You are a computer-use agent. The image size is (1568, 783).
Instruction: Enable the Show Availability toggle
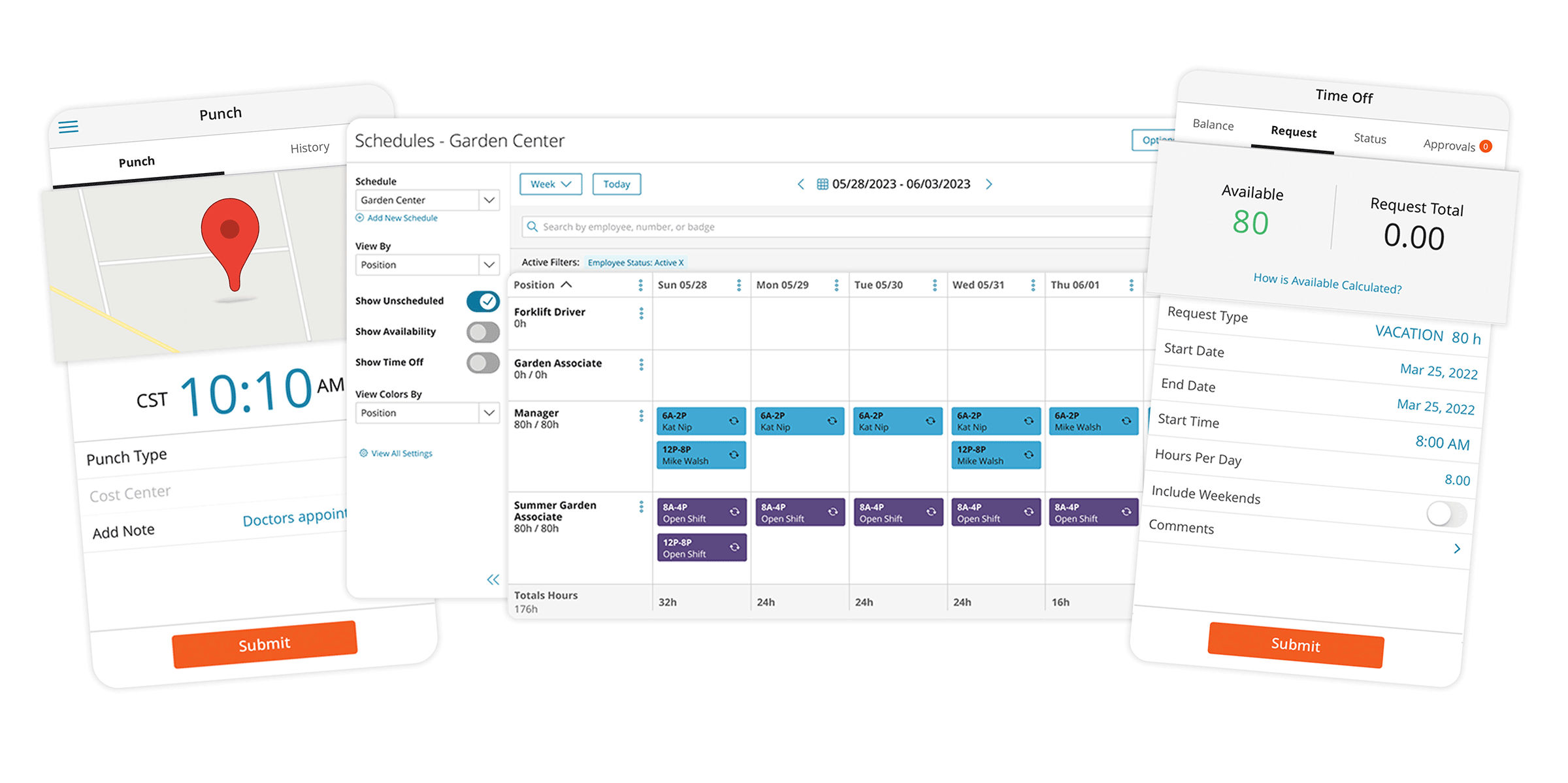point(483,332)
